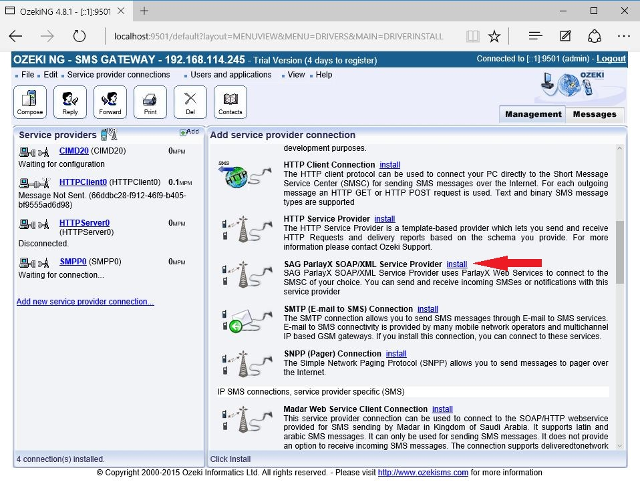640x484 pixels.
Task: Install SAG ParlayX SOAP/XML Service Provider
Action: pos(457,264)
